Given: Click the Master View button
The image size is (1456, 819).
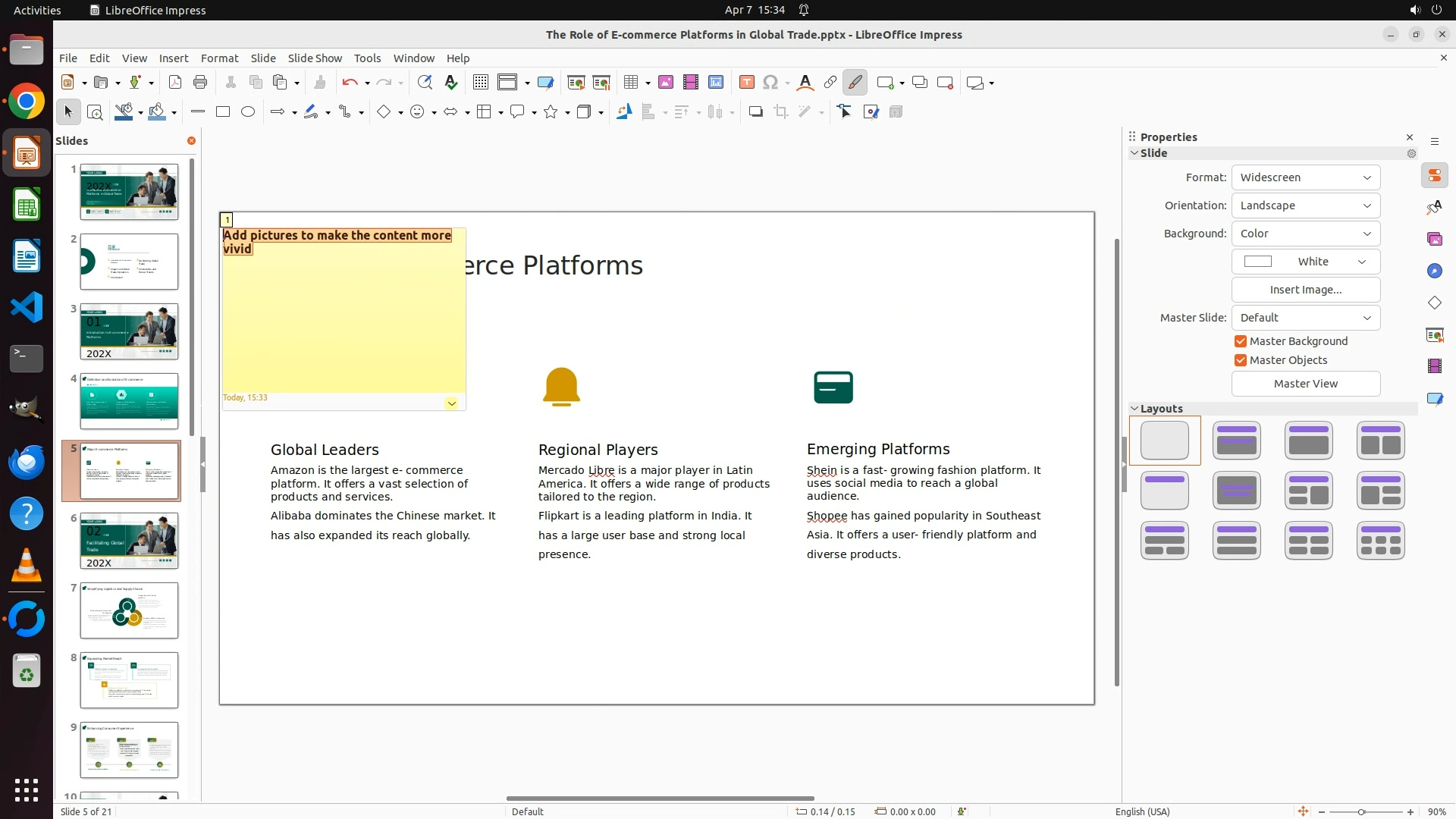Looking at the screenshot, I should [x=1305, y=384].
